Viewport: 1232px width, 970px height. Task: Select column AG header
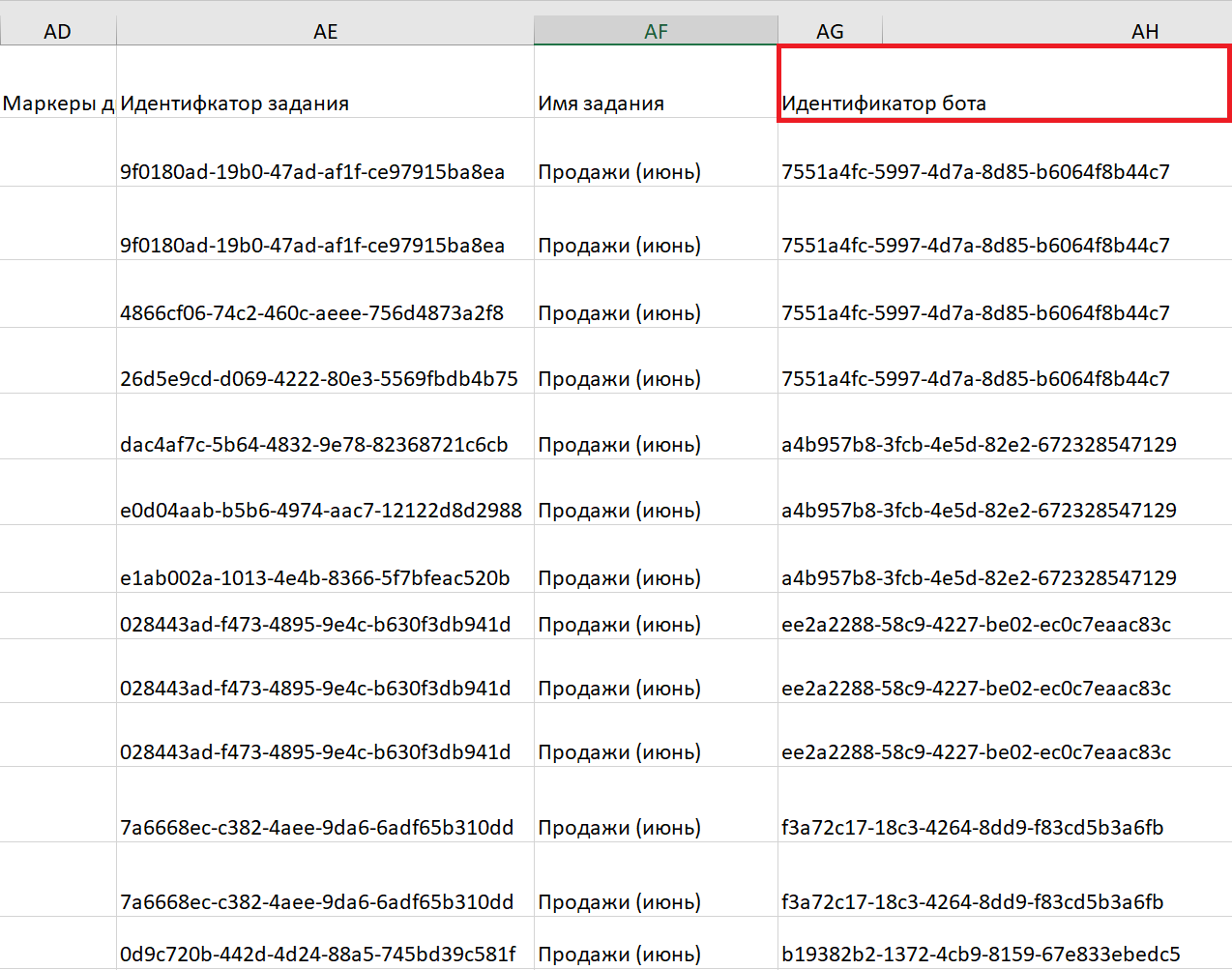[x=830, y=31]
